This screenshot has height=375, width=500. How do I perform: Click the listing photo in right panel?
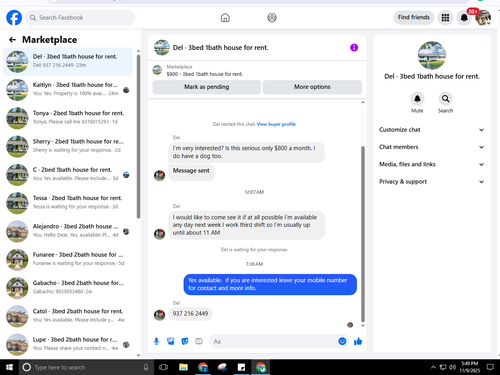click(x=432, y=55)
